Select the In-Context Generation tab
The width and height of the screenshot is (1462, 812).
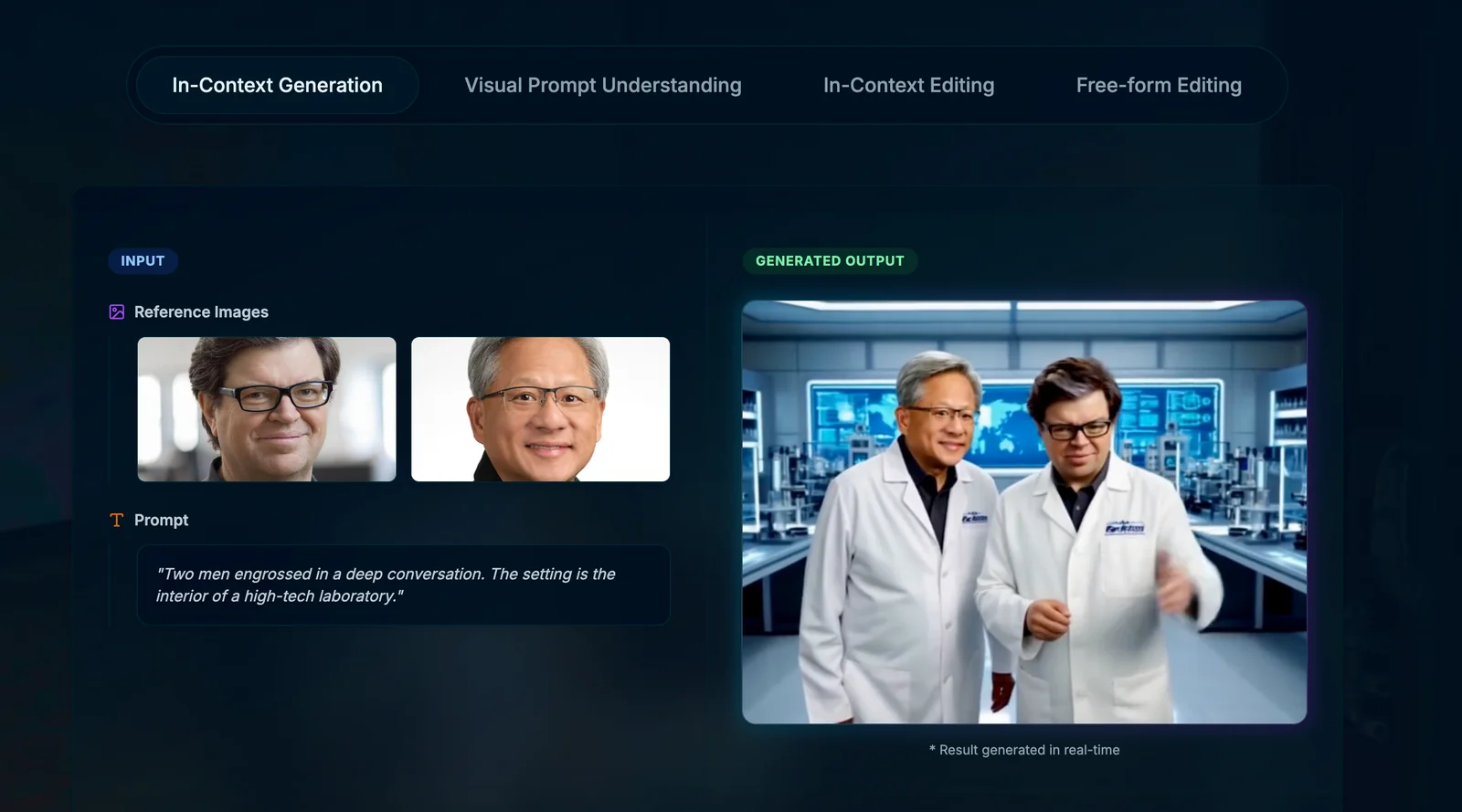pos(277,85)
